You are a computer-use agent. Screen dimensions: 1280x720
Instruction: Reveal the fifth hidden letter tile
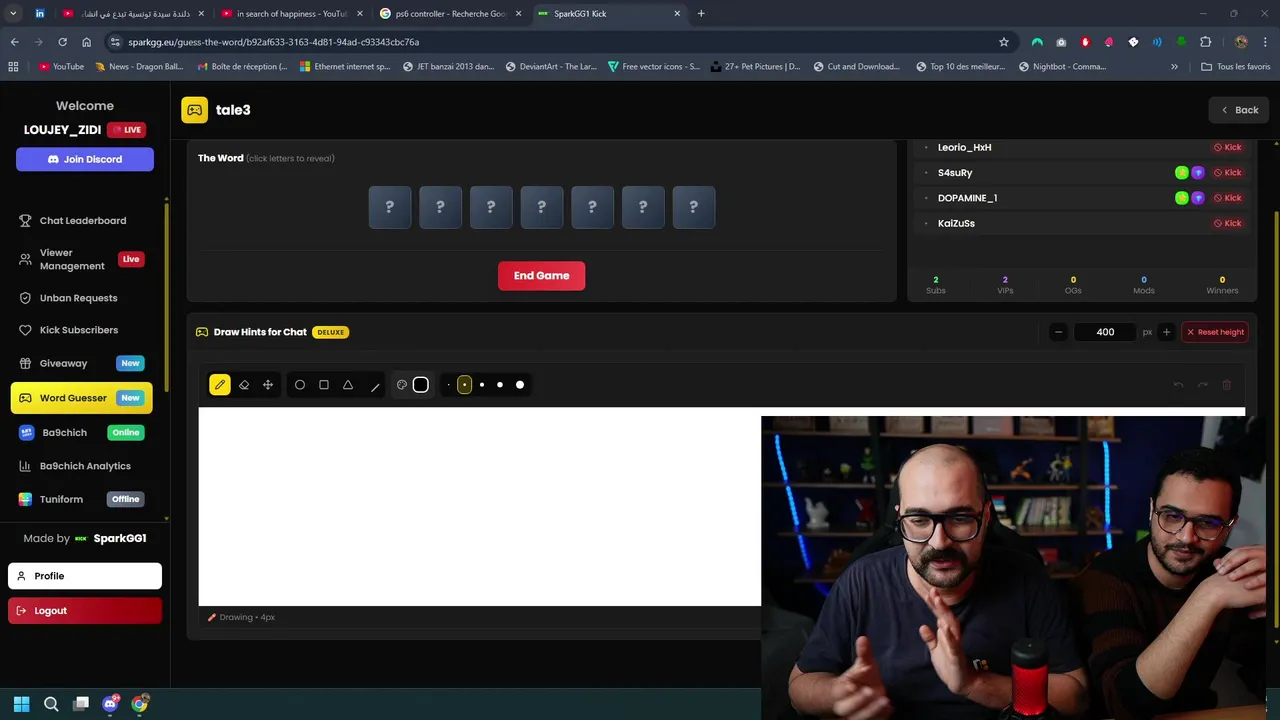(592, 207)
